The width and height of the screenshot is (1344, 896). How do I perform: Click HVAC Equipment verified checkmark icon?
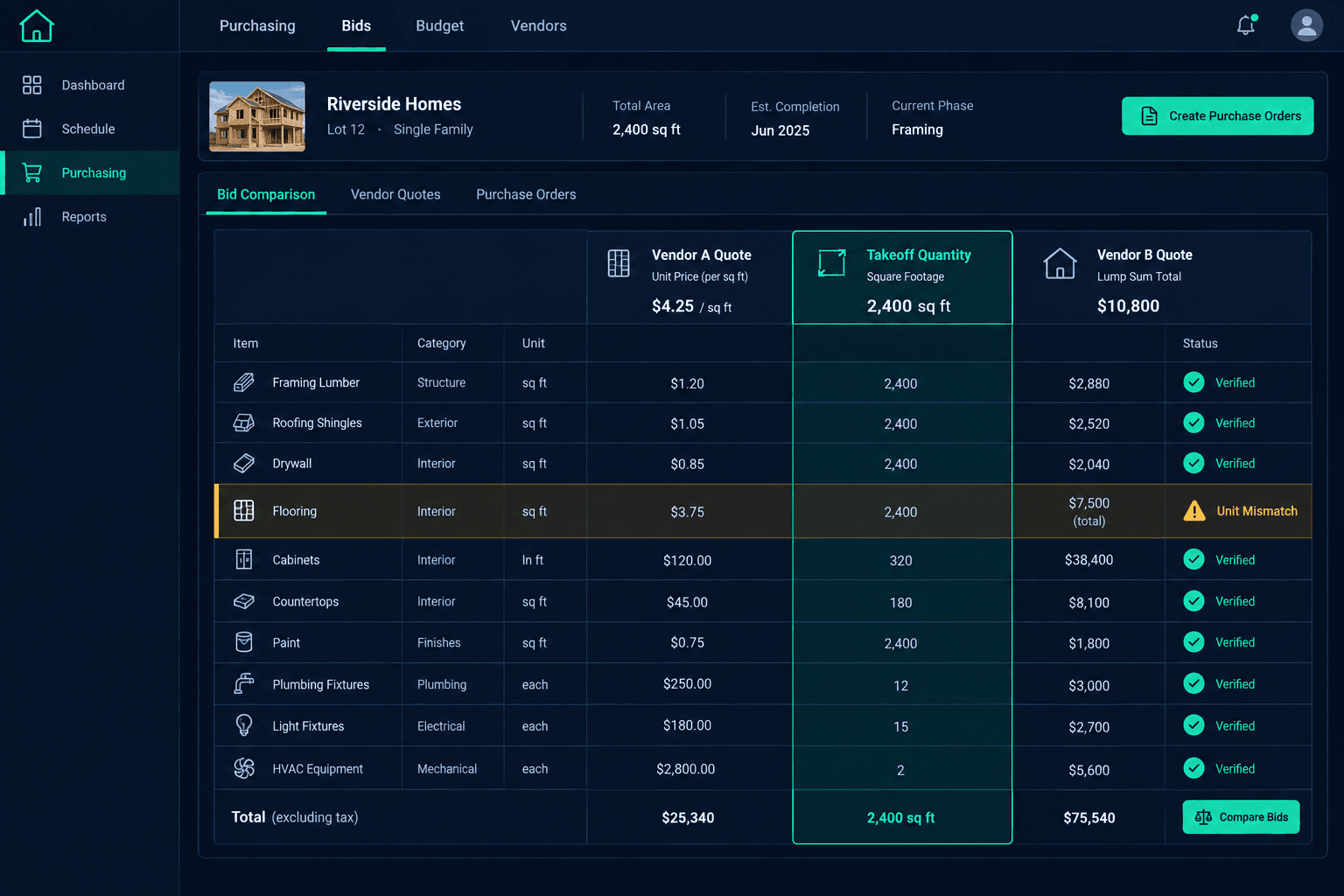click(x=1193, y=768)
